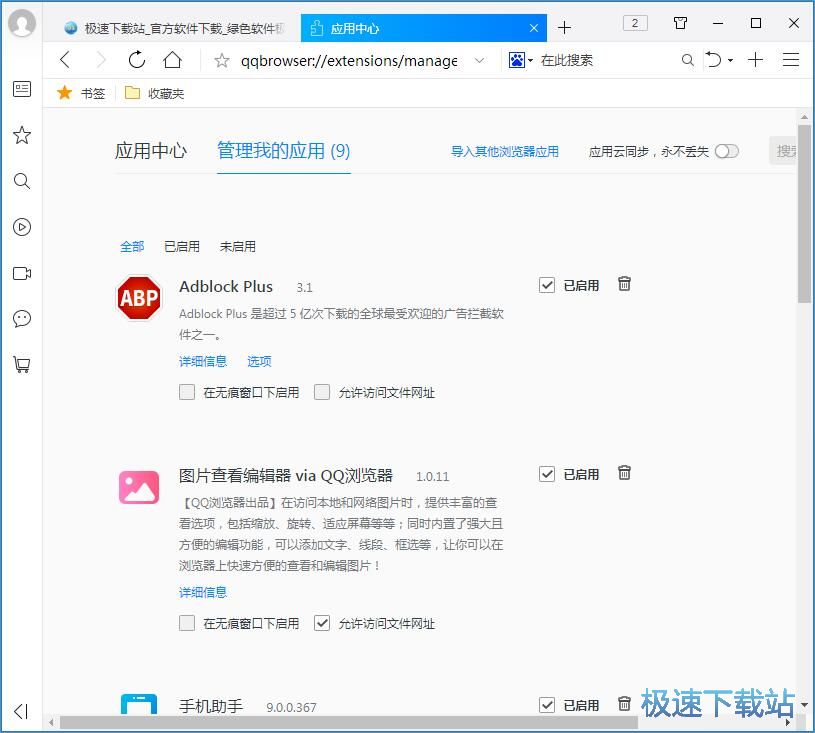This screenshot has height=733, width=815.
Task: Open the user profile avatar
Action: click(22, 22)
